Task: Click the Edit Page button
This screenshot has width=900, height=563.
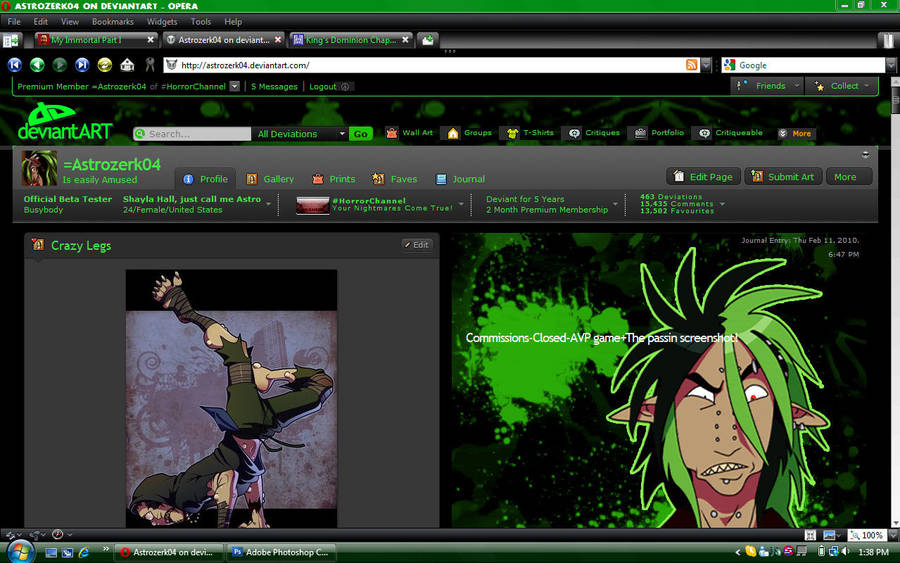Action: (704, 177)
